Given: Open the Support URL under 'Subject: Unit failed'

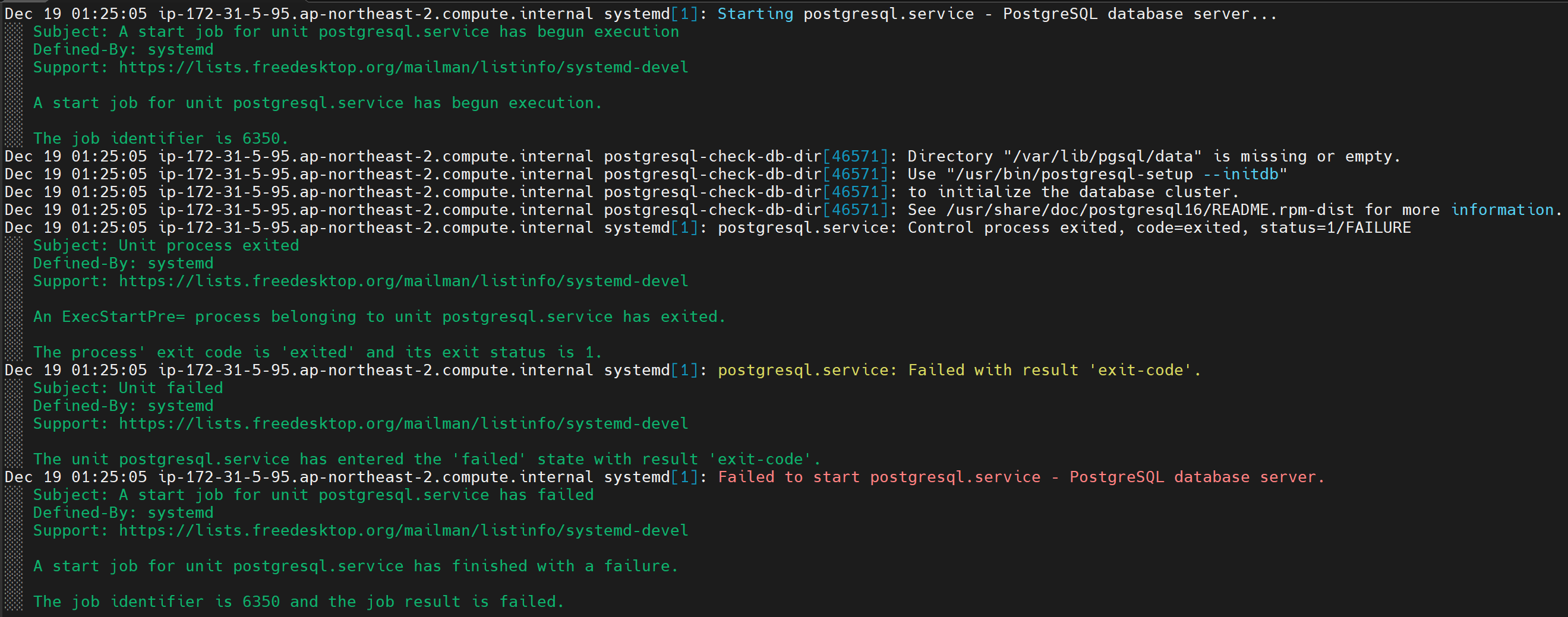Looking at the screenshot, I should (403, 423).
